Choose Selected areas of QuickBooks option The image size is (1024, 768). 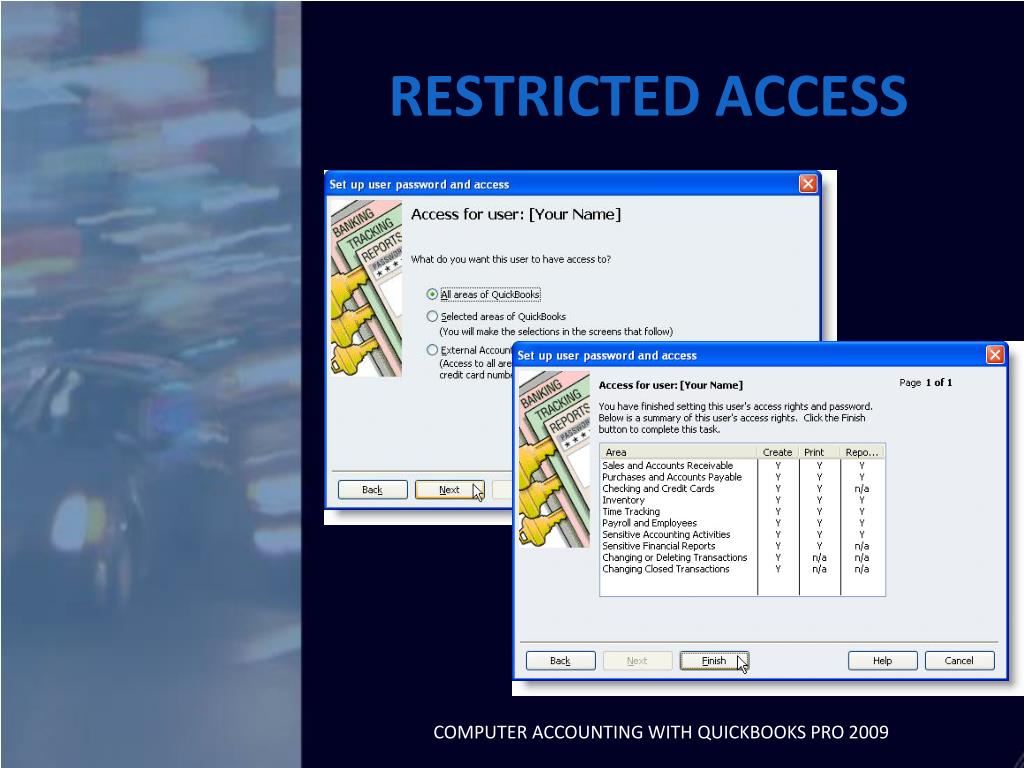coord(432,316)
